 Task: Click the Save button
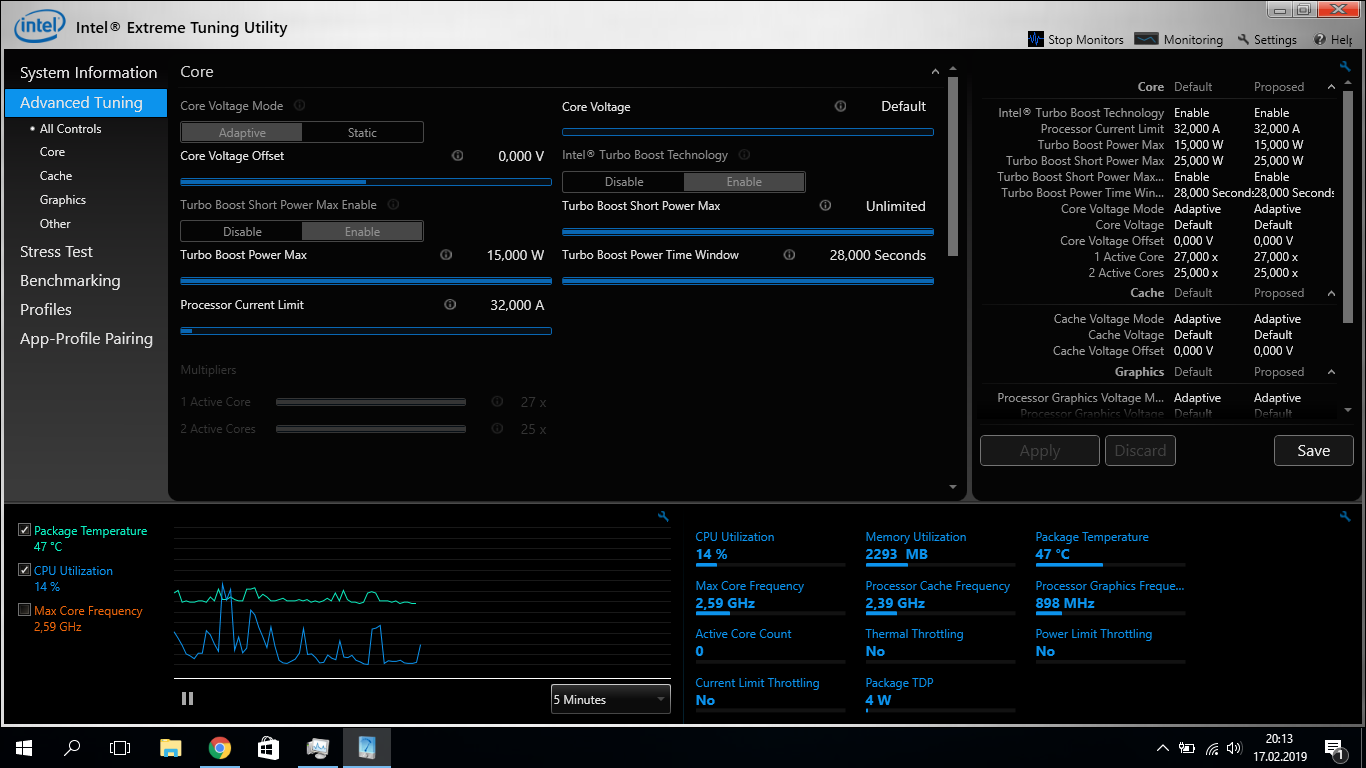[x=1313, y=450]
